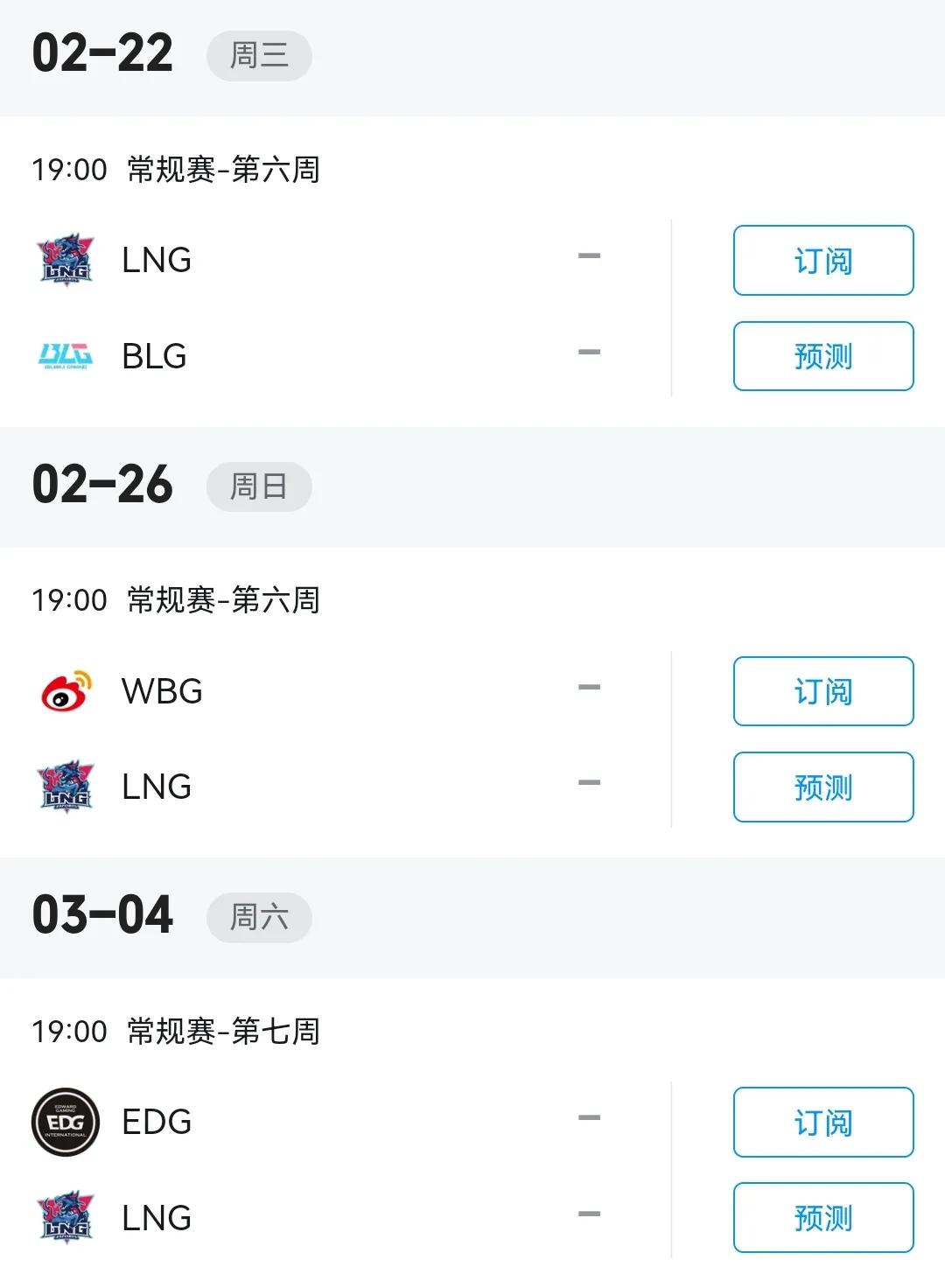Open prediction for LNG vs BLG match
This screenshot has width=945, height=1288.
click(822, 356)
